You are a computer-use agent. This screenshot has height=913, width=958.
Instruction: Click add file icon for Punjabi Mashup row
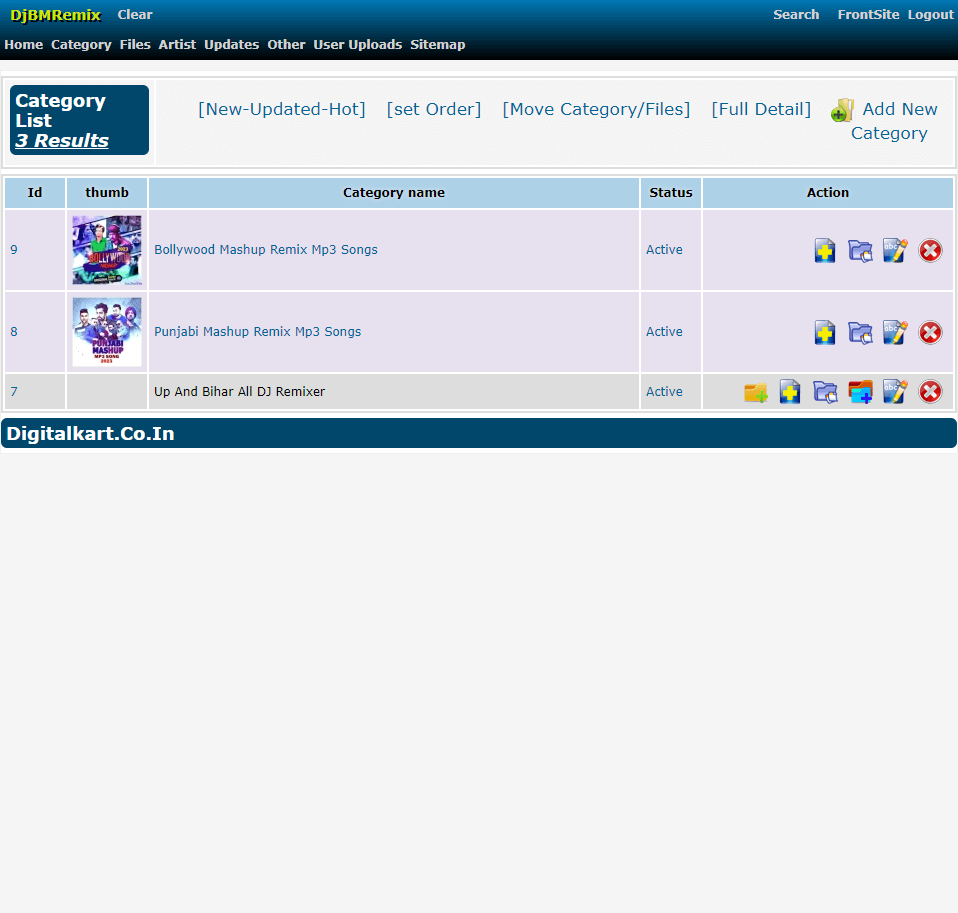pos(825,332)
